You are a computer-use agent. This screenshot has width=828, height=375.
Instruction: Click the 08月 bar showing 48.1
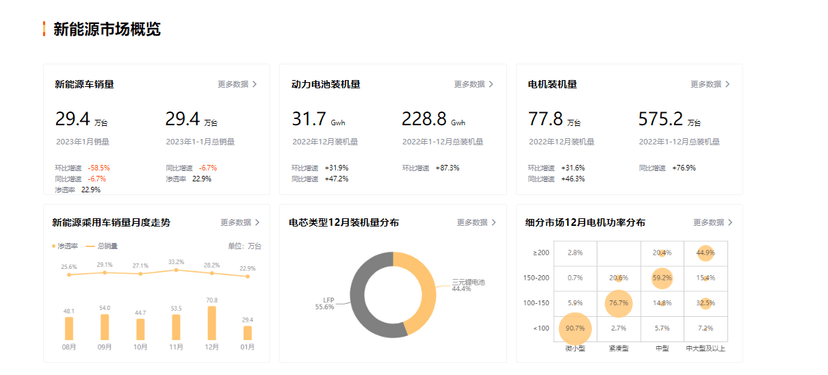(x=69, y=329)
